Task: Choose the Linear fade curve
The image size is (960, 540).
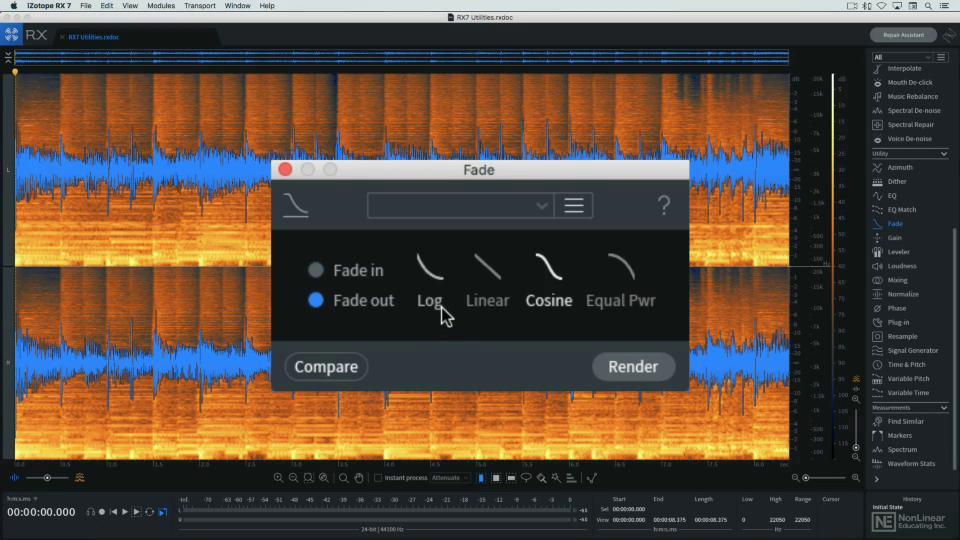Action: coord(487,281)
